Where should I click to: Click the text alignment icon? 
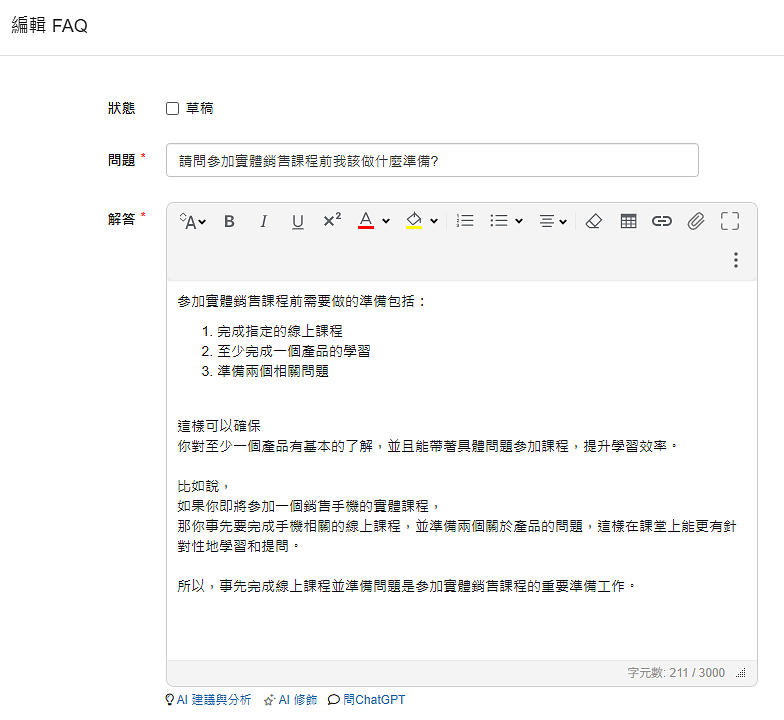(x=546, y=221)
